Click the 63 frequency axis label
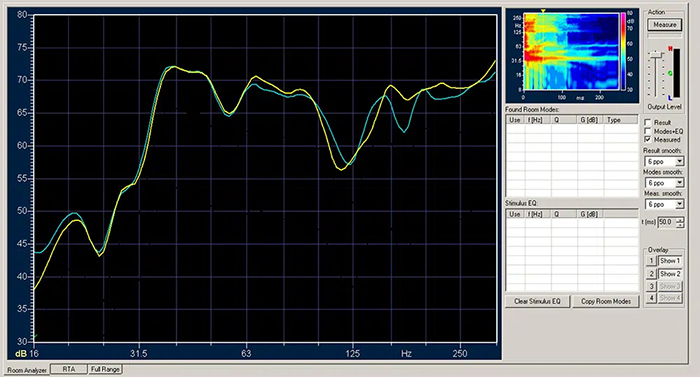The image size is (700, 377). click(246, 354)
